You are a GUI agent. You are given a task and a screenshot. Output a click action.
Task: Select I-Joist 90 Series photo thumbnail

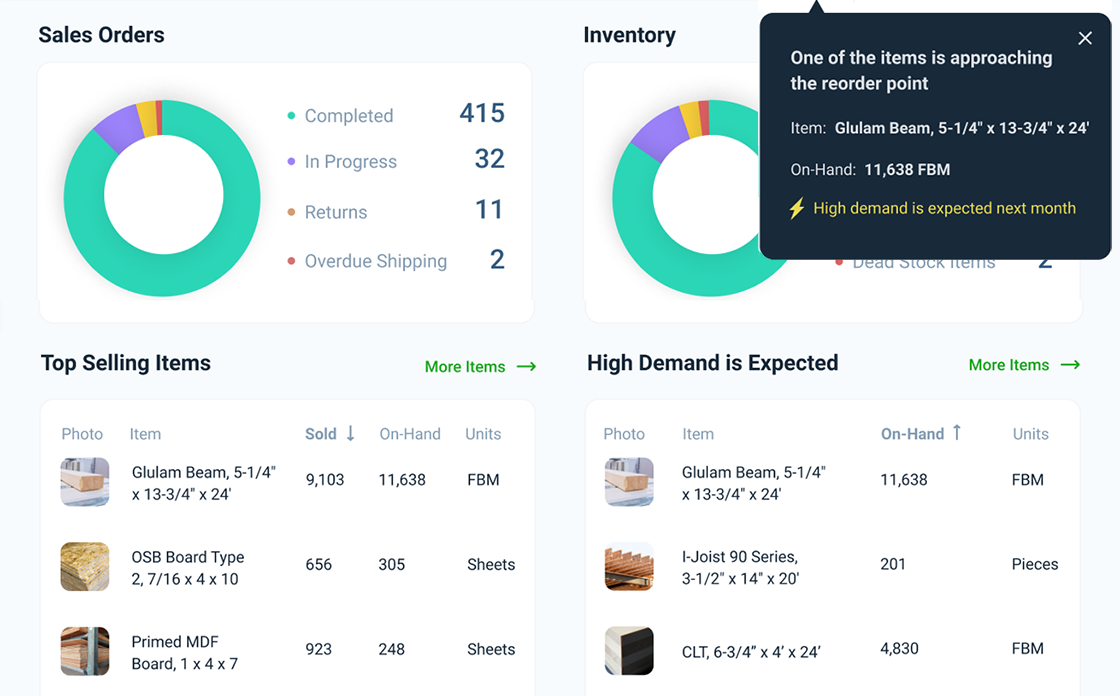tap(629, 567)
